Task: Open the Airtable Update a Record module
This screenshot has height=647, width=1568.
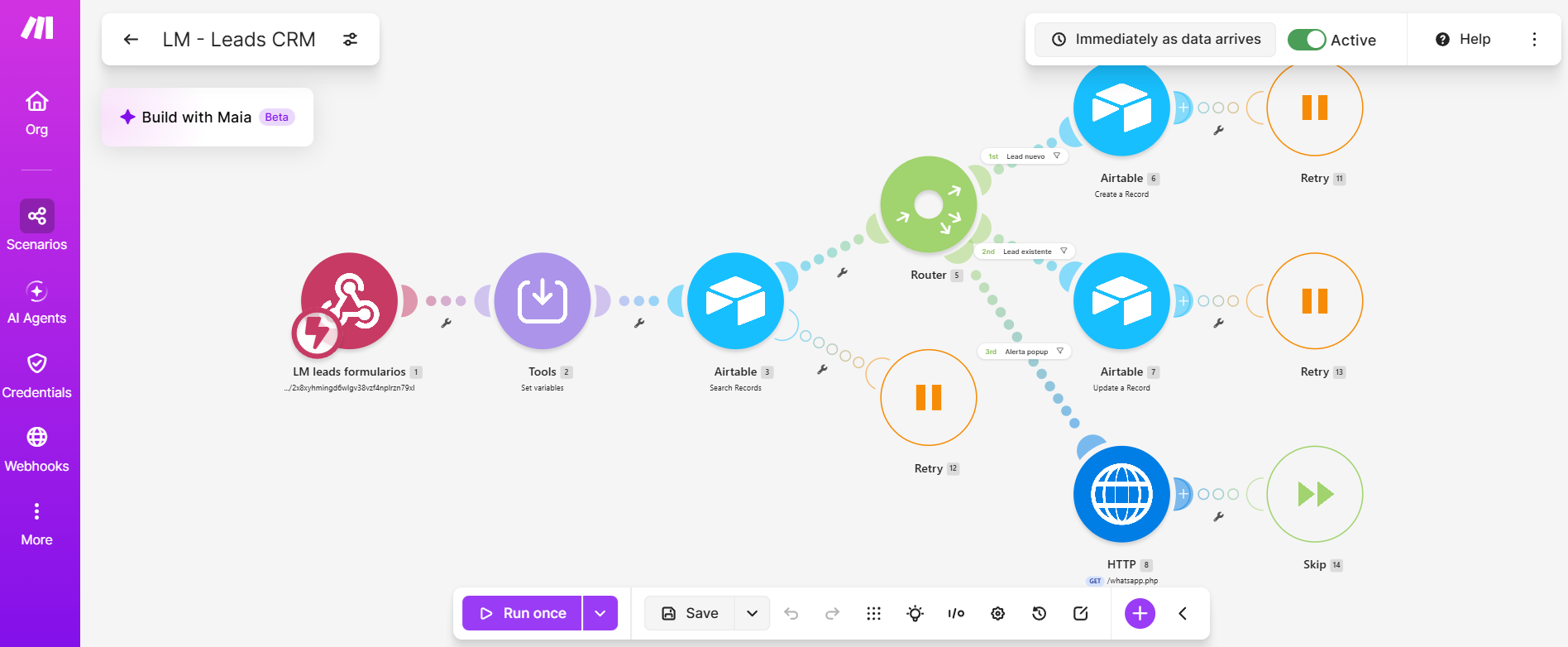Action: pyautogui.click(x=1121, y=301)
